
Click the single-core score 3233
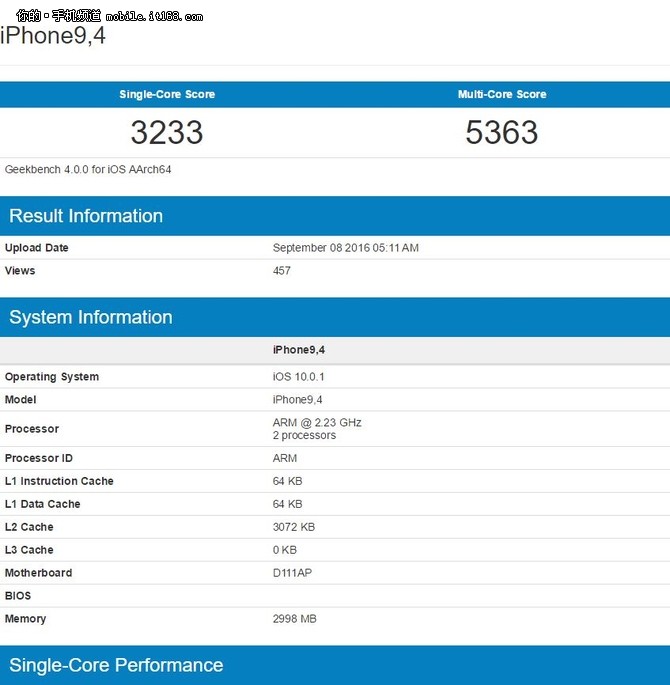coord(167,132)
